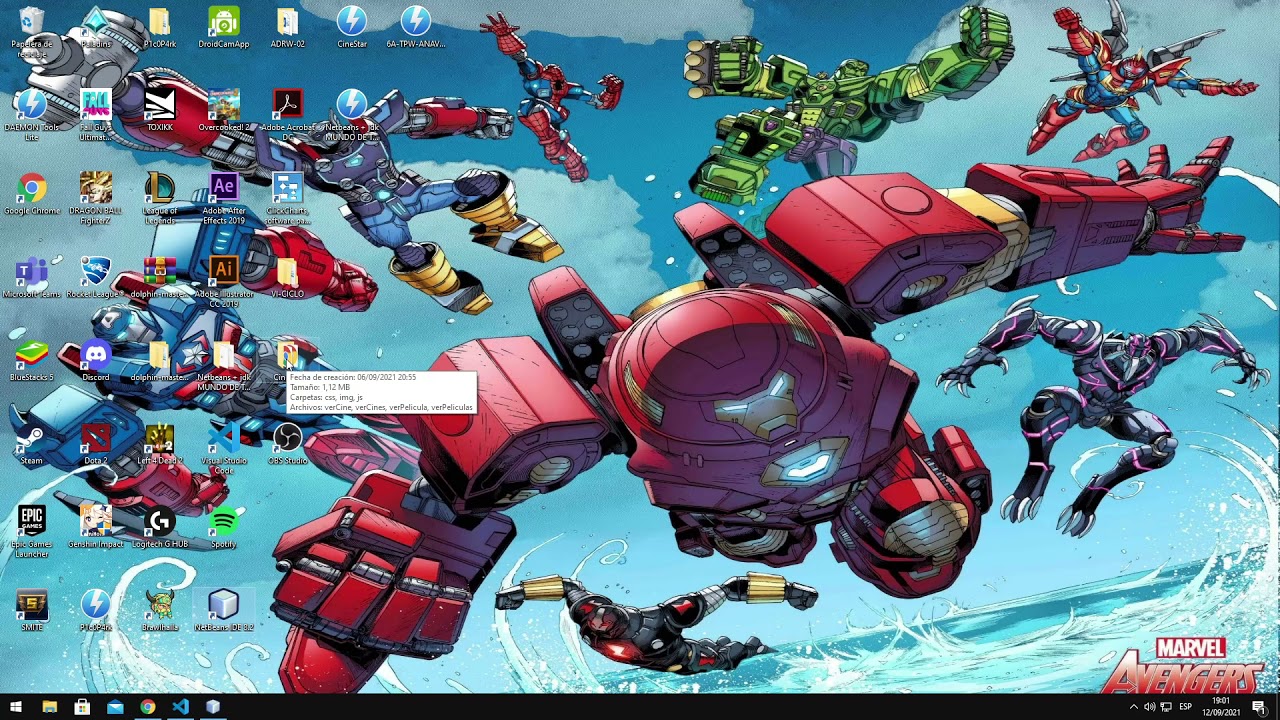
Task: Open Microsoft Store from the taskbar
Action: (x=82, y=707)
